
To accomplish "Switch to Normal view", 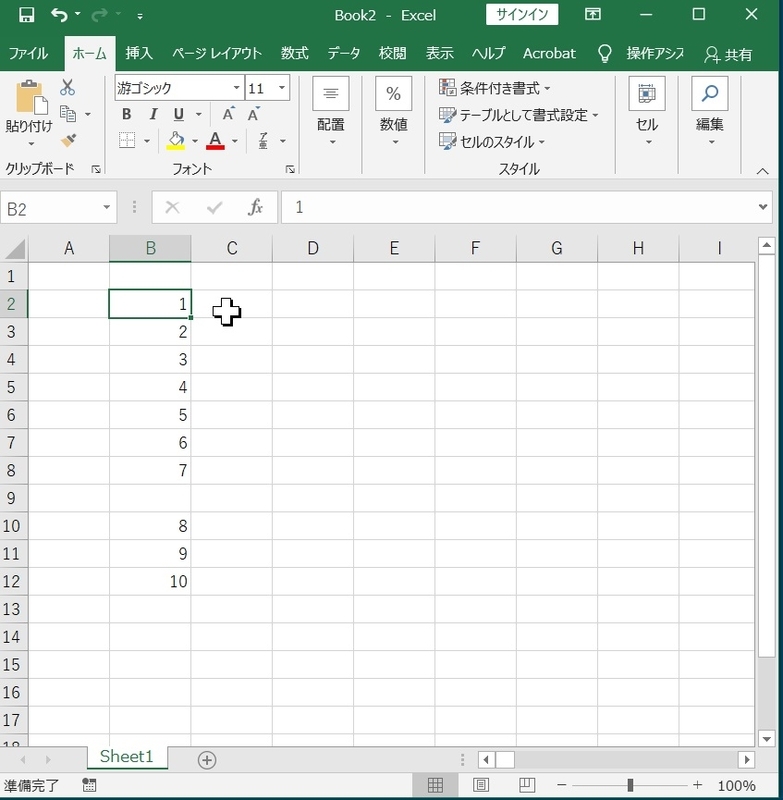I will coord(435,785).
